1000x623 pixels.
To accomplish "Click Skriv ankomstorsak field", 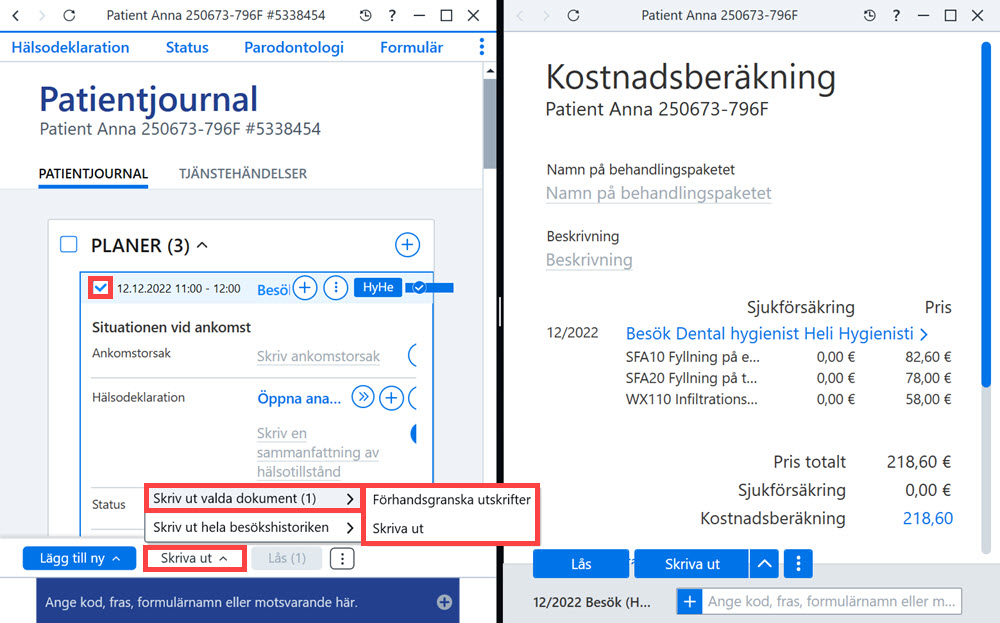I will pyautogui.click(x=318, y=356).
